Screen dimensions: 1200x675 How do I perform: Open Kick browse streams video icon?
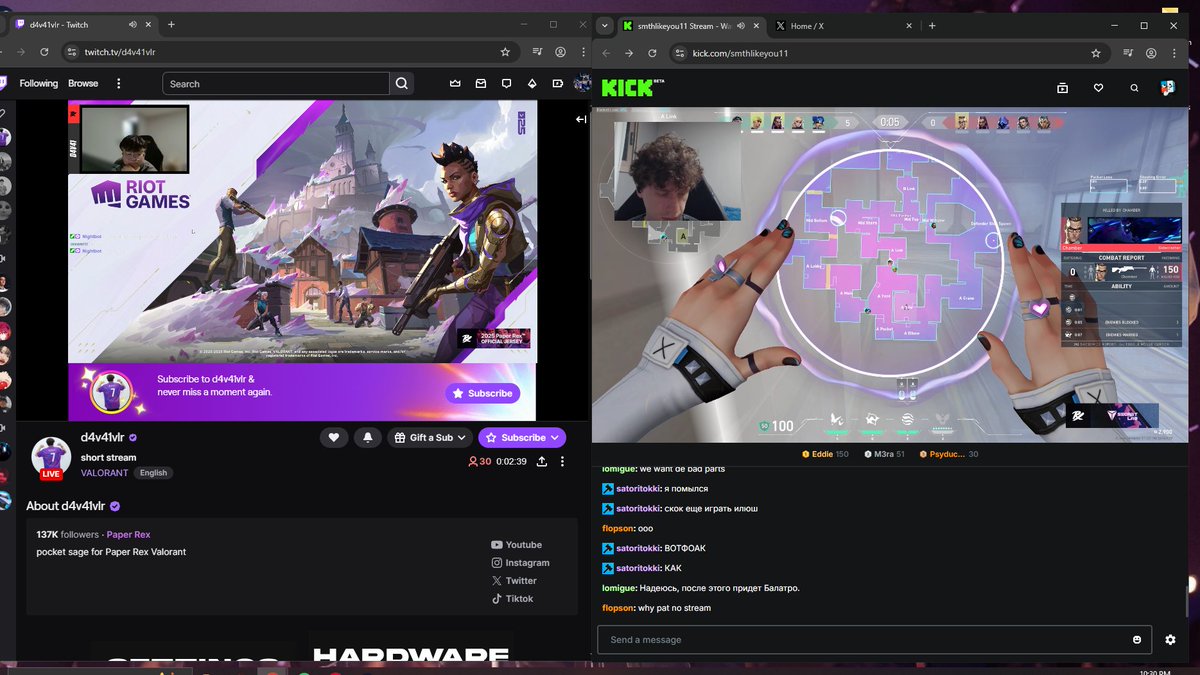[1062, 88]
